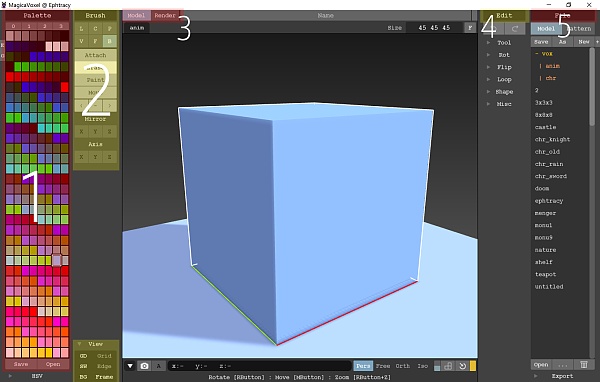The image size is (600, 382).
Task: Toggle Mirror X axis
Action: (x=81, y=131)
